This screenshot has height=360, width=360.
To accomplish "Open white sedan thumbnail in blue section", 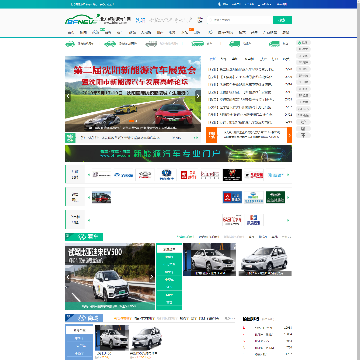I will pyautogui.click(x=112, y=337).
